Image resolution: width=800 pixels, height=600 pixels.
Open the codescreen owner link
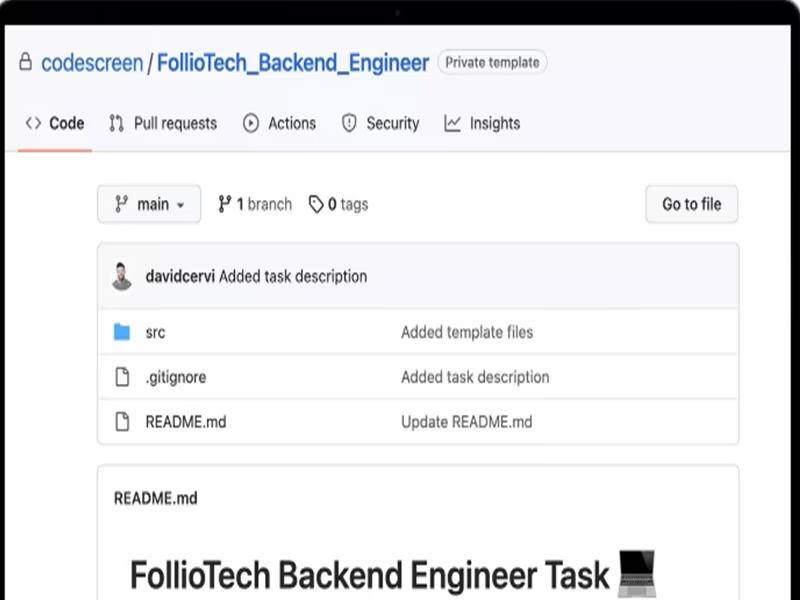(x=92, y=63)
